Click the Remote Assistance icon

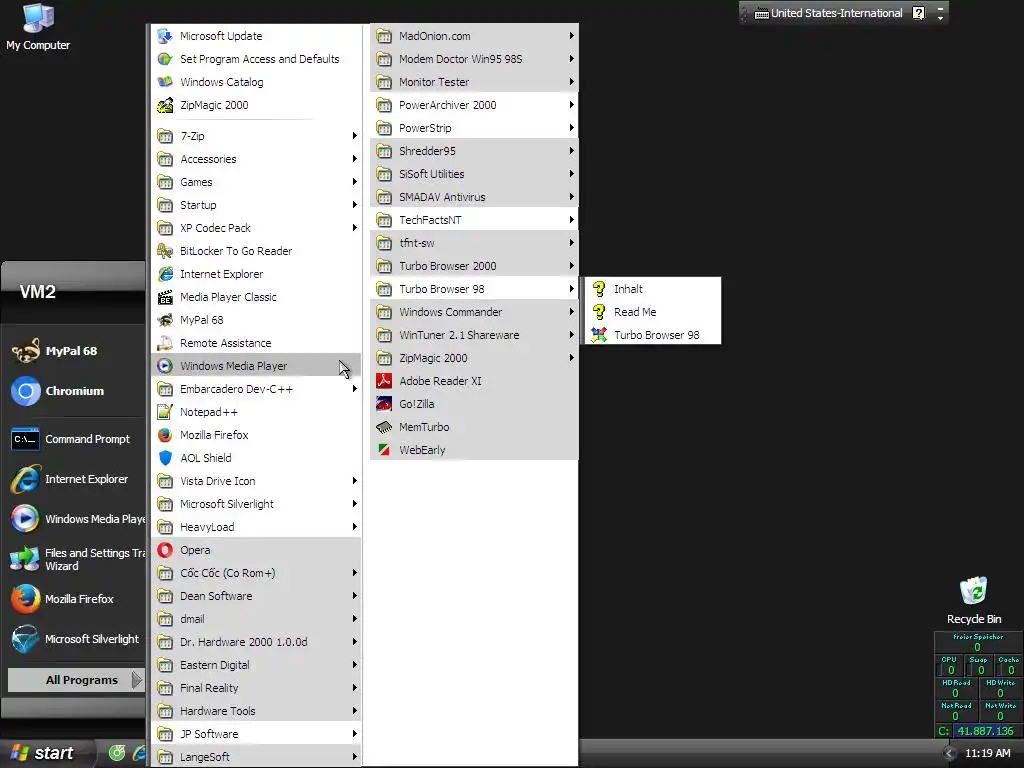click(165, 343)
